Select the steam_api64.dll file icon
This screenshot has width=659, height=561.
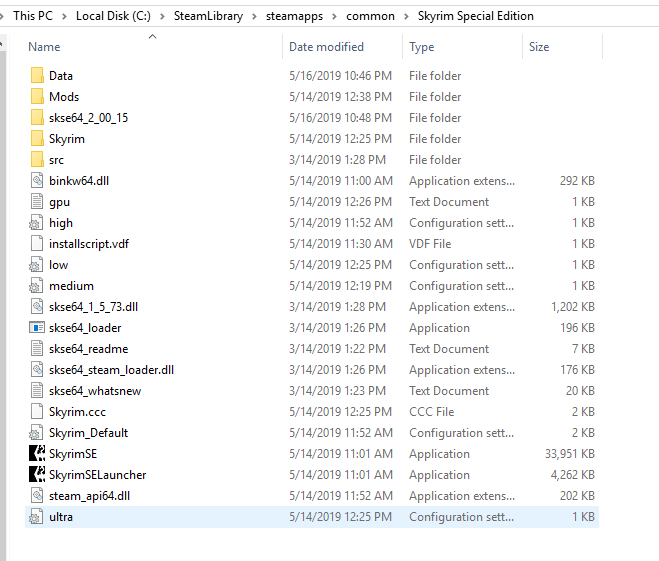point(37,496)
